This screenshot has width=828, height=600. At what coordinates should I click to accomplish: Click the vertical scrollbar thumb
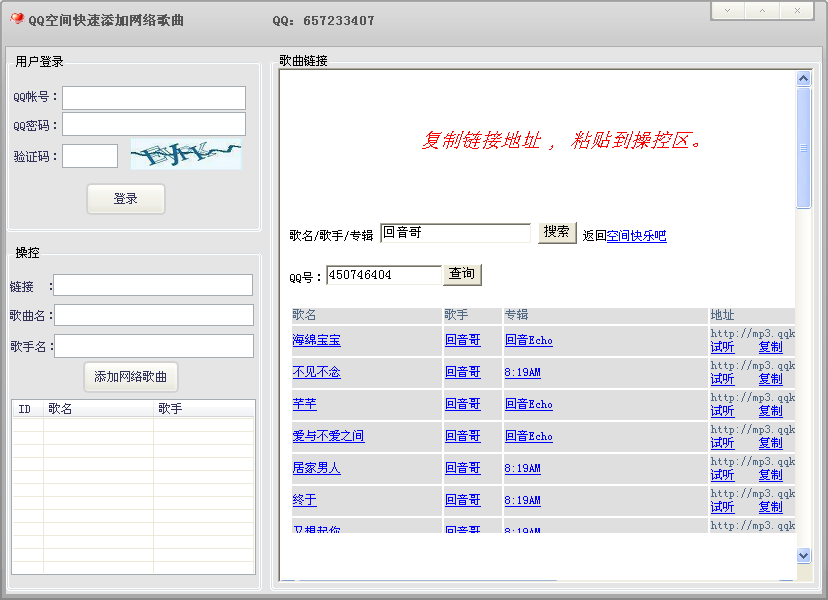click(803, 148)
